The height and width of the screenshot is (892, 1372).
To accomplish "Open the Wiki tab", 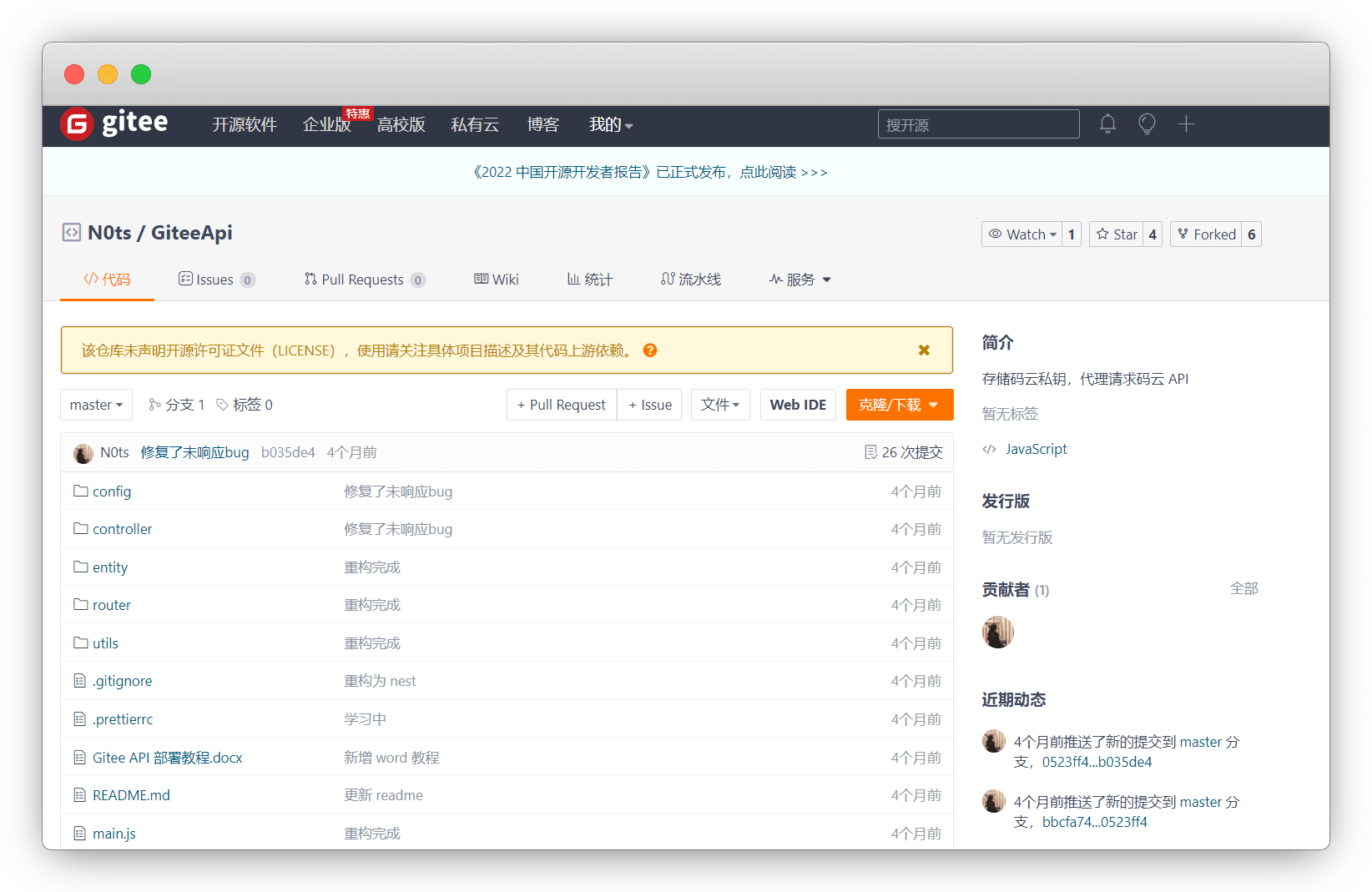I will (497, 280).
